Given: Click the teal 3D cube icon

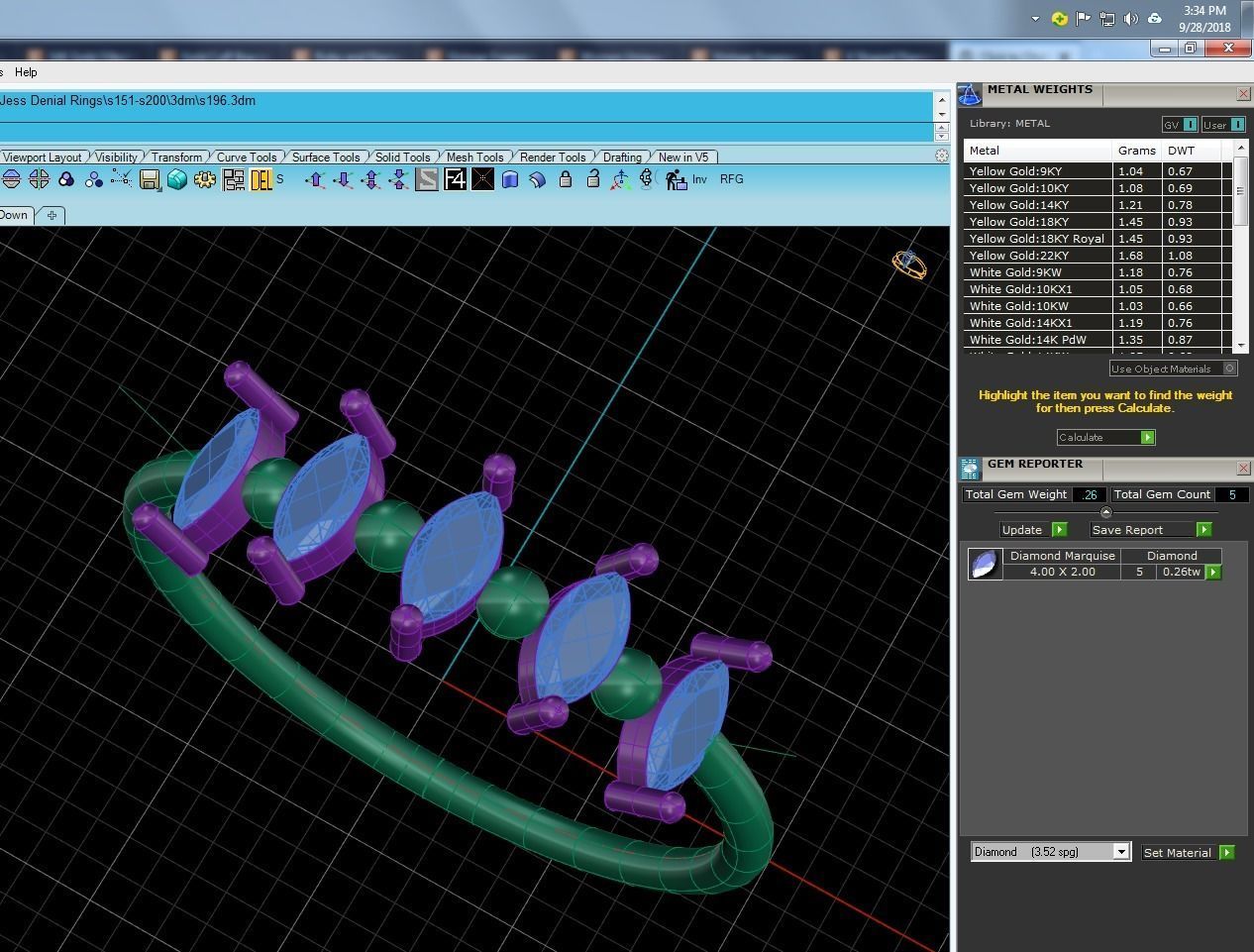Looking at the screenshot, I should click(177, 179).
